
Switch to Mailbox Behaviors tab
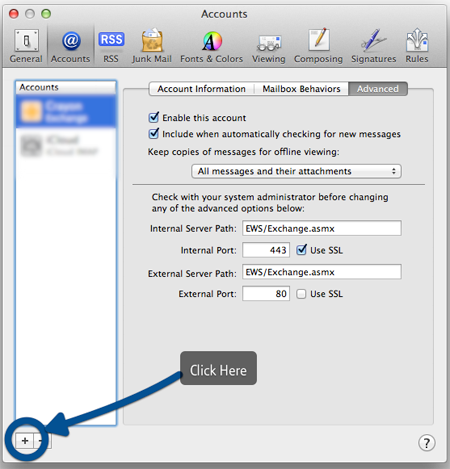coord(301,89)
